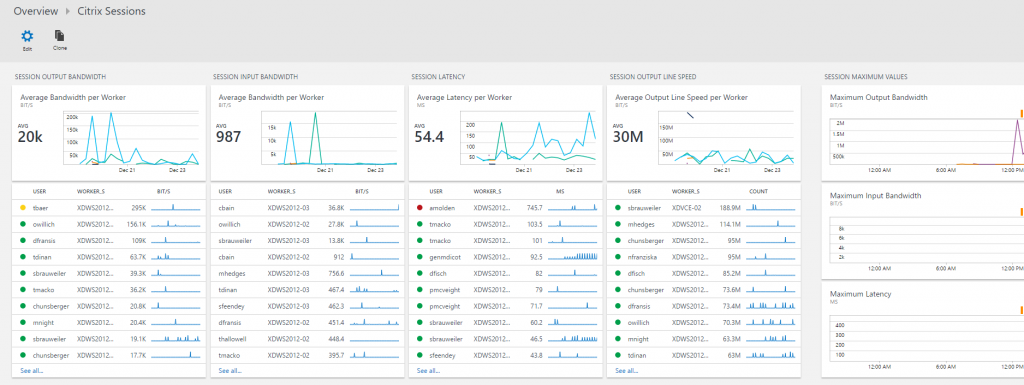Select Citrix Sessions breadcrumb item
1024x385 pixels.
112,11
